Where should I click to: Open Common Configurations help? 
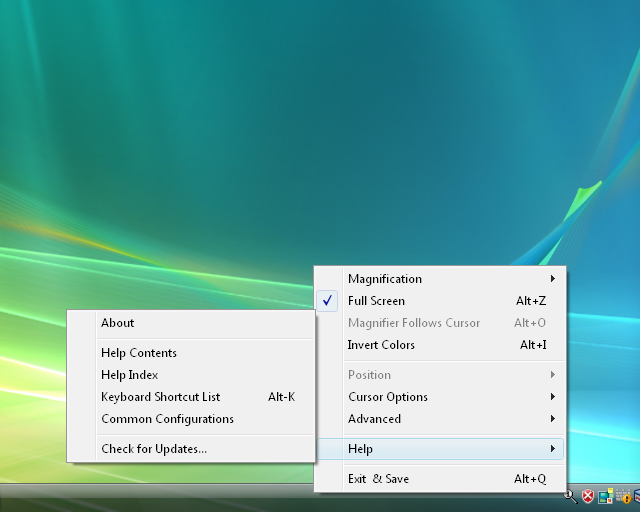tap(167, 419)
